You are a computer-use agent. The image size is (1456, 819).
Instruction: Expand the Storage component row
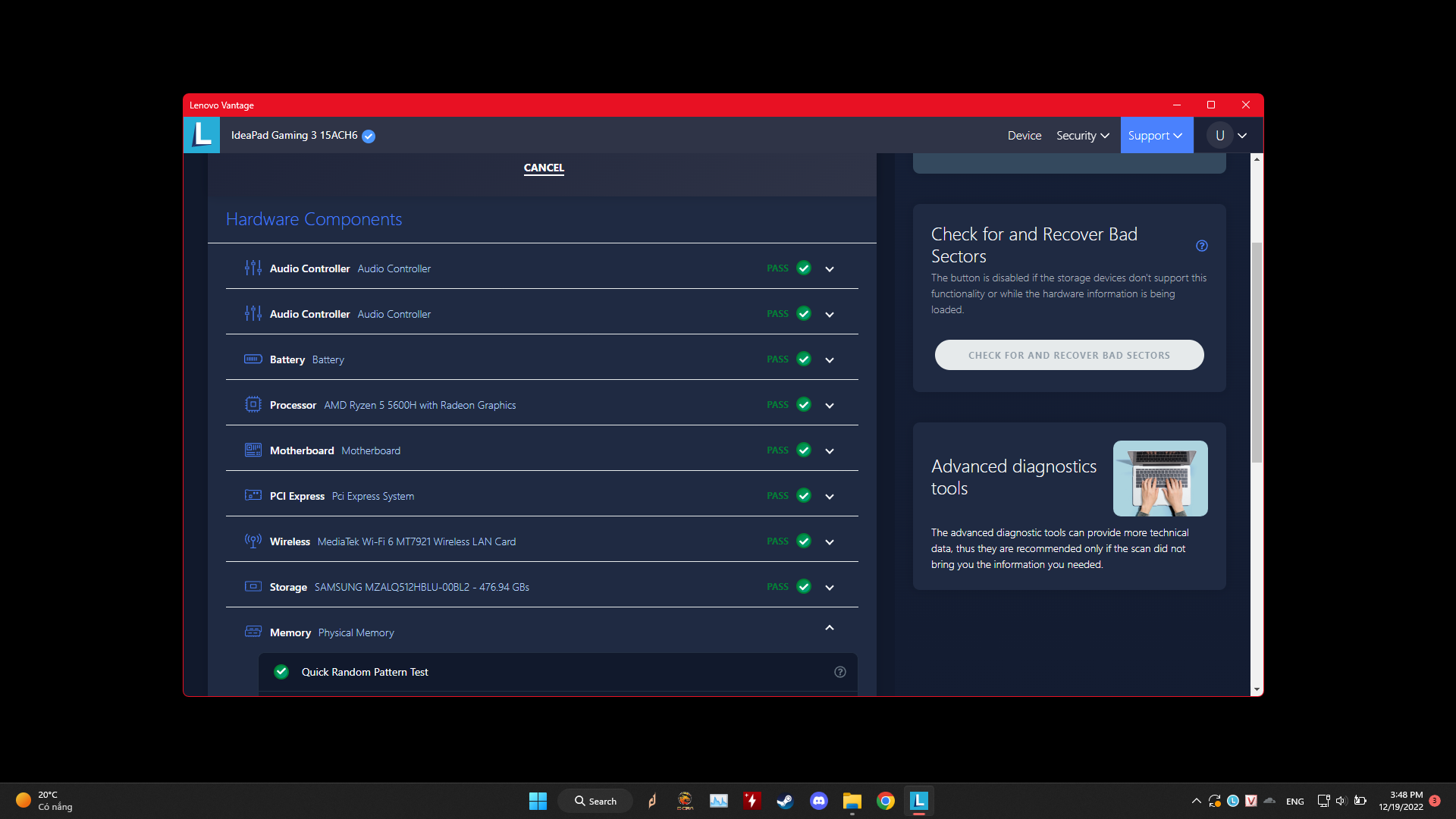pyautogui.click(x=830, y=587)
